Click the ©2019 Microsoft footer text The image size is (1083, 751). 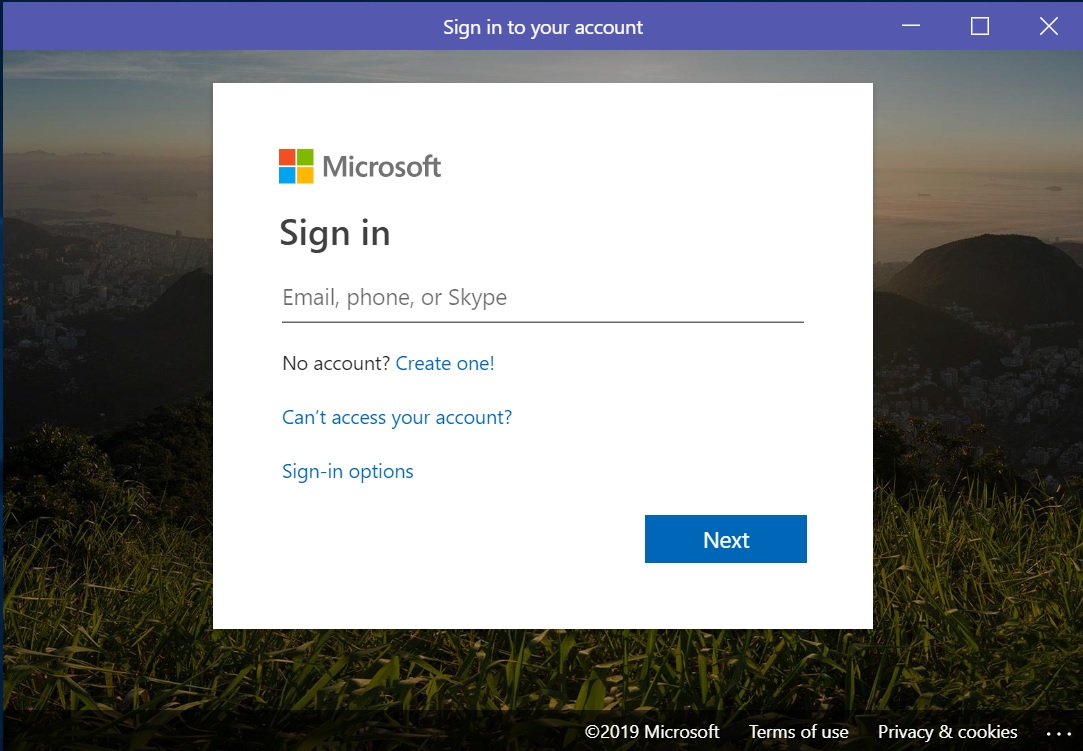tap(652, 732)
